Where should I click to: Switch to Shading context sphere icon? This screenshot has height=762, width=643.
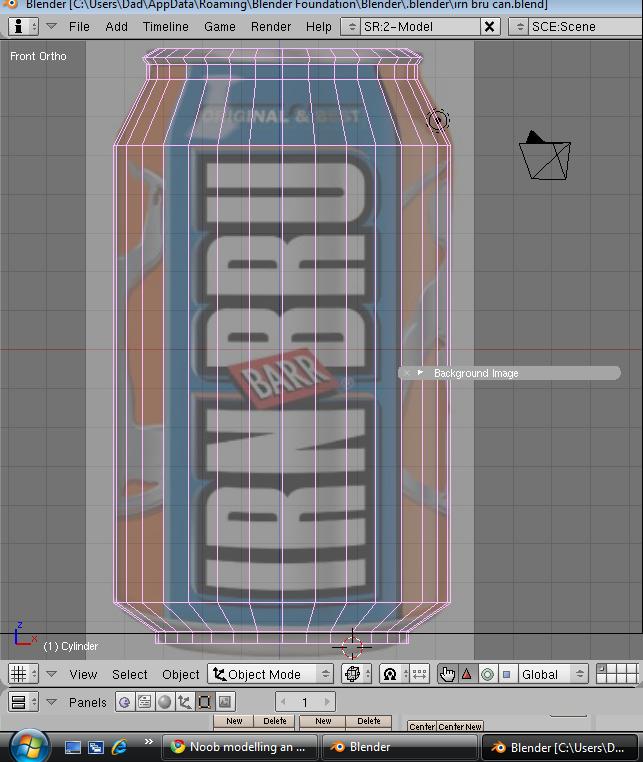coord(165,702)
